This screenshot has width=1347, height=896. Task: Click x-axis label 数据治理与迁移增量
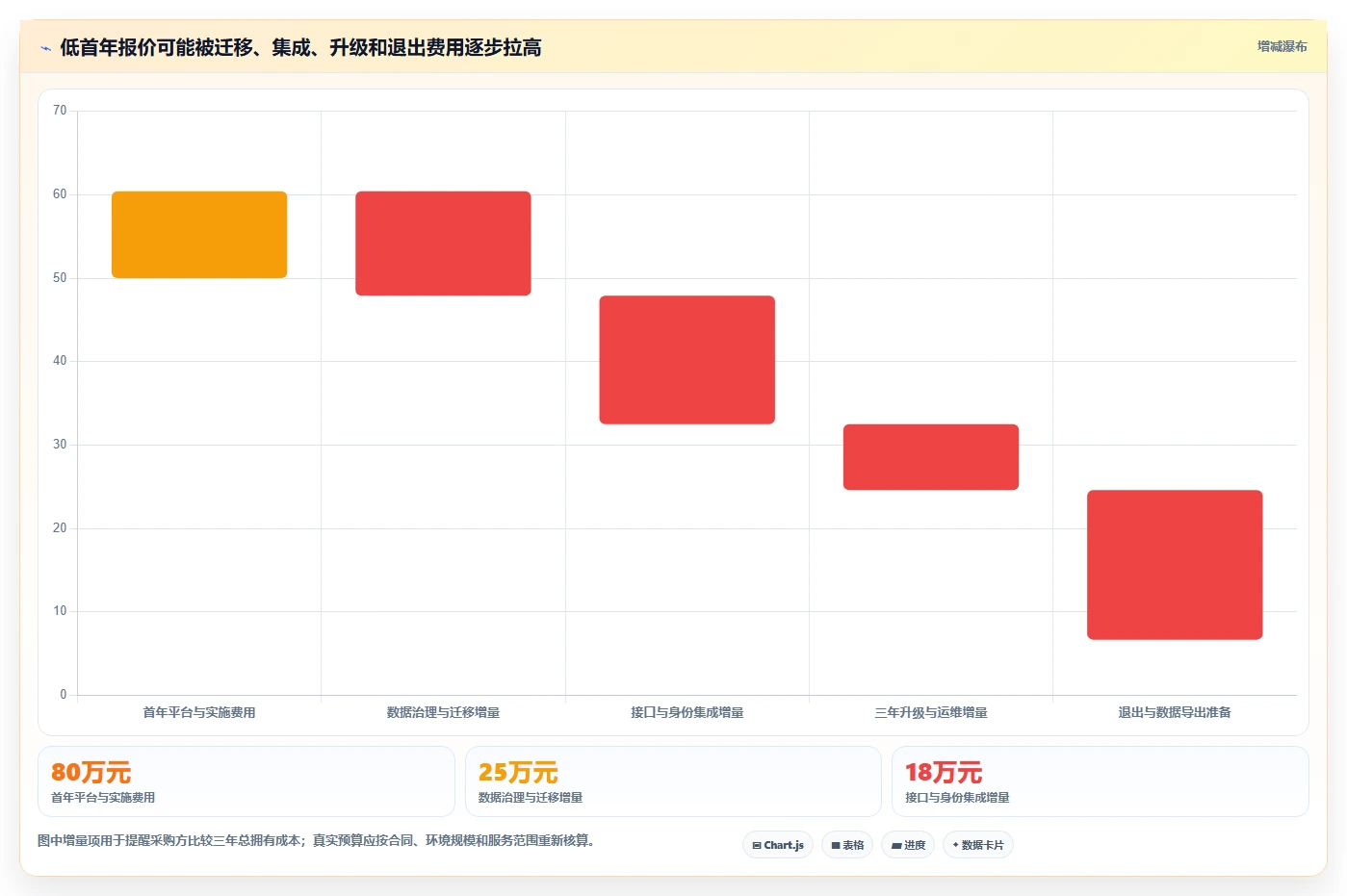[443, 712]
